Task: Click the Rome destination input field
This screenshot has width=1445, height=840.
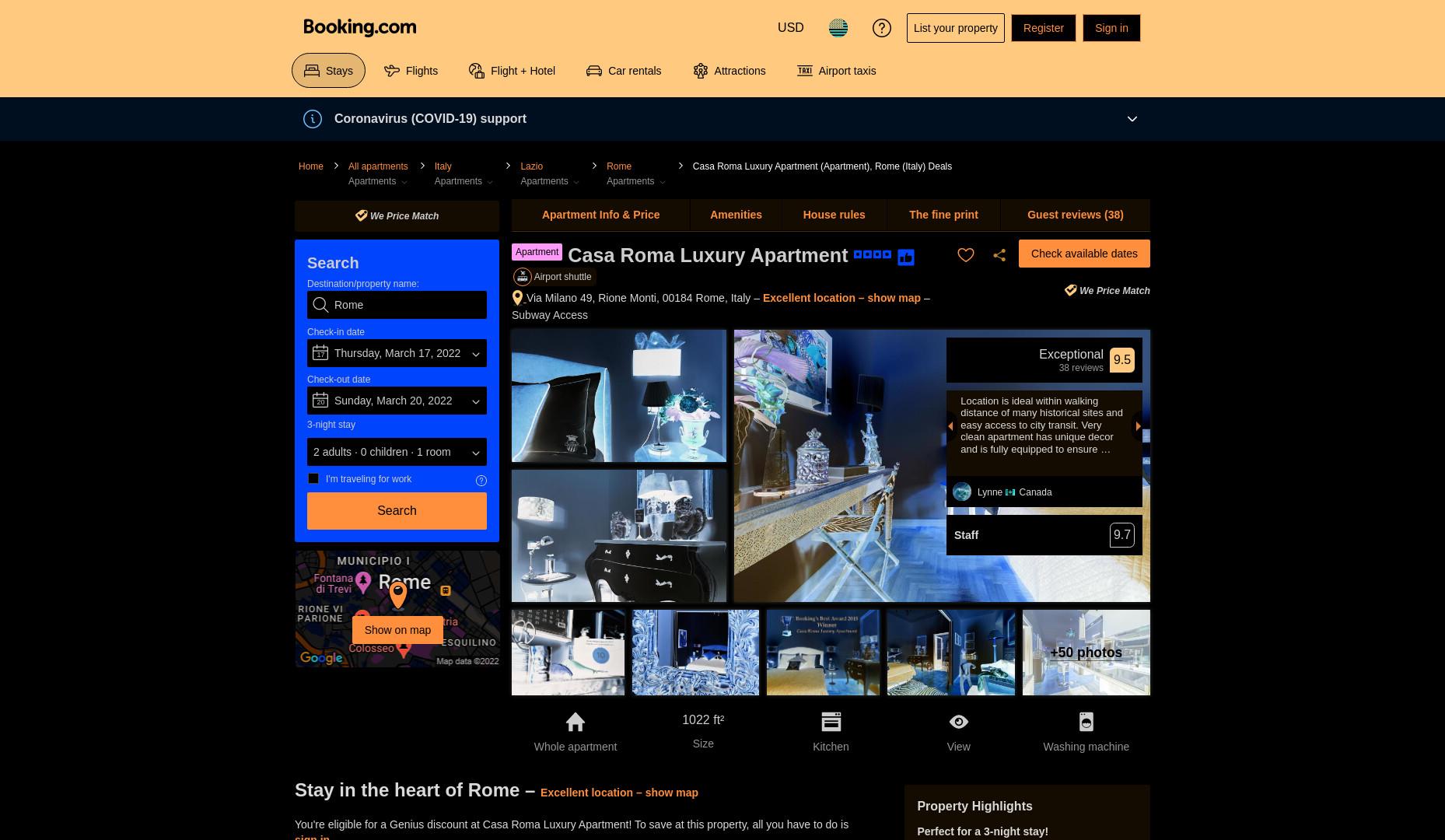Action: (x=397, y=305)
